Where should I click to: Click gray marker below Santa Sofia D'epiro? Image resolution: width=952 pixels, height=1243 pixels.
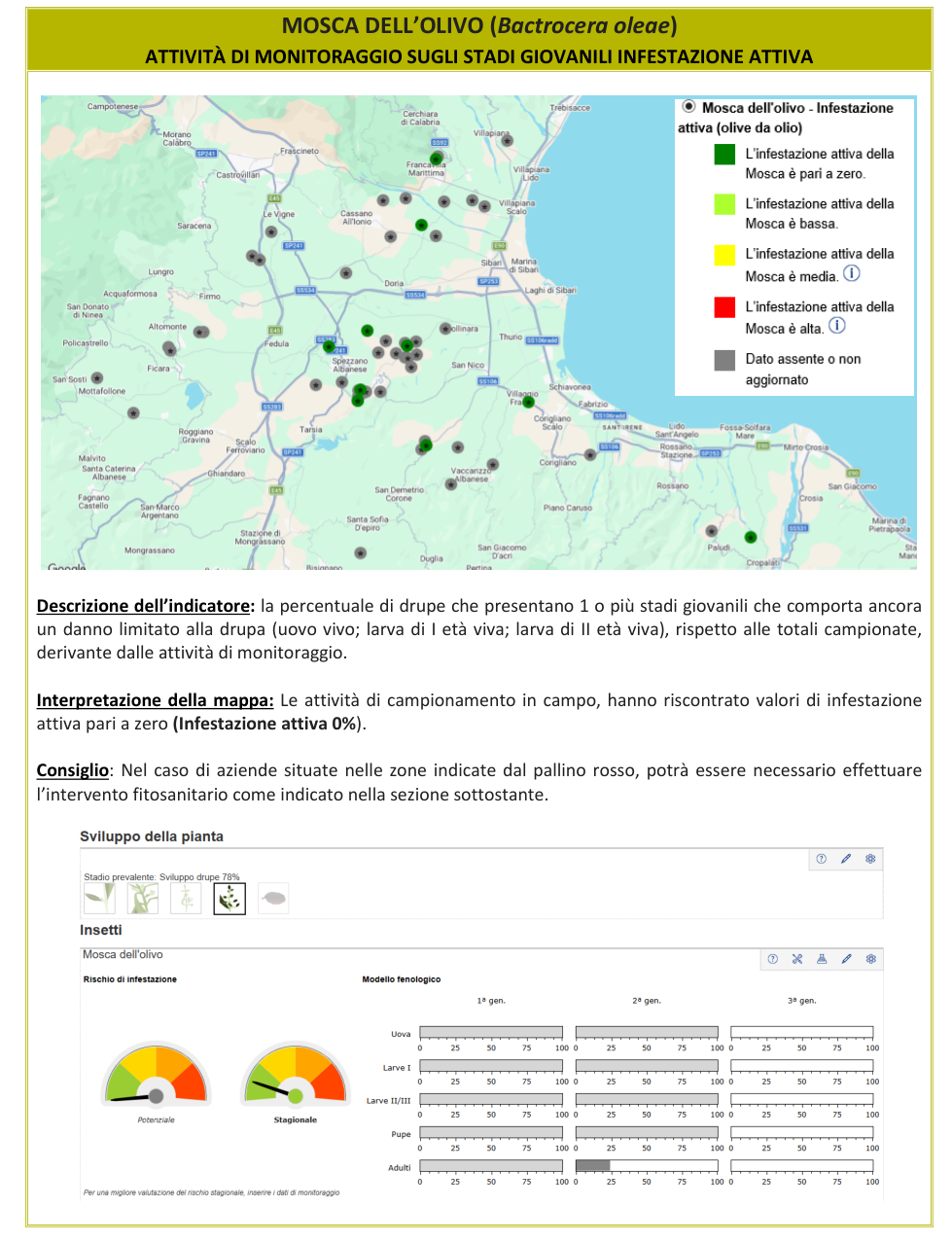pos(361,552)
